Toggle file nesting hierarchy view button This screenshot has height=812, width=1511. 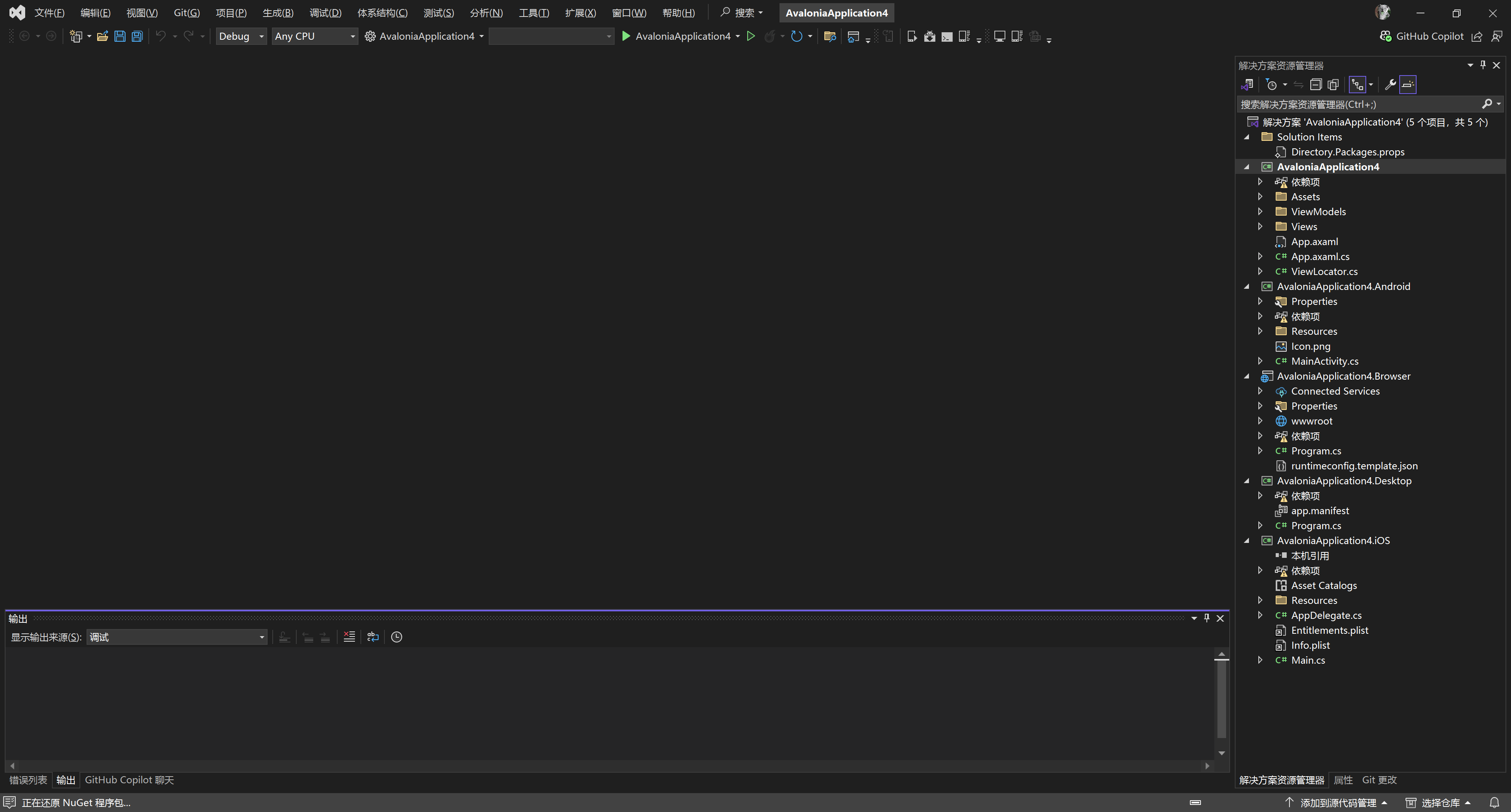point(1357,85)
